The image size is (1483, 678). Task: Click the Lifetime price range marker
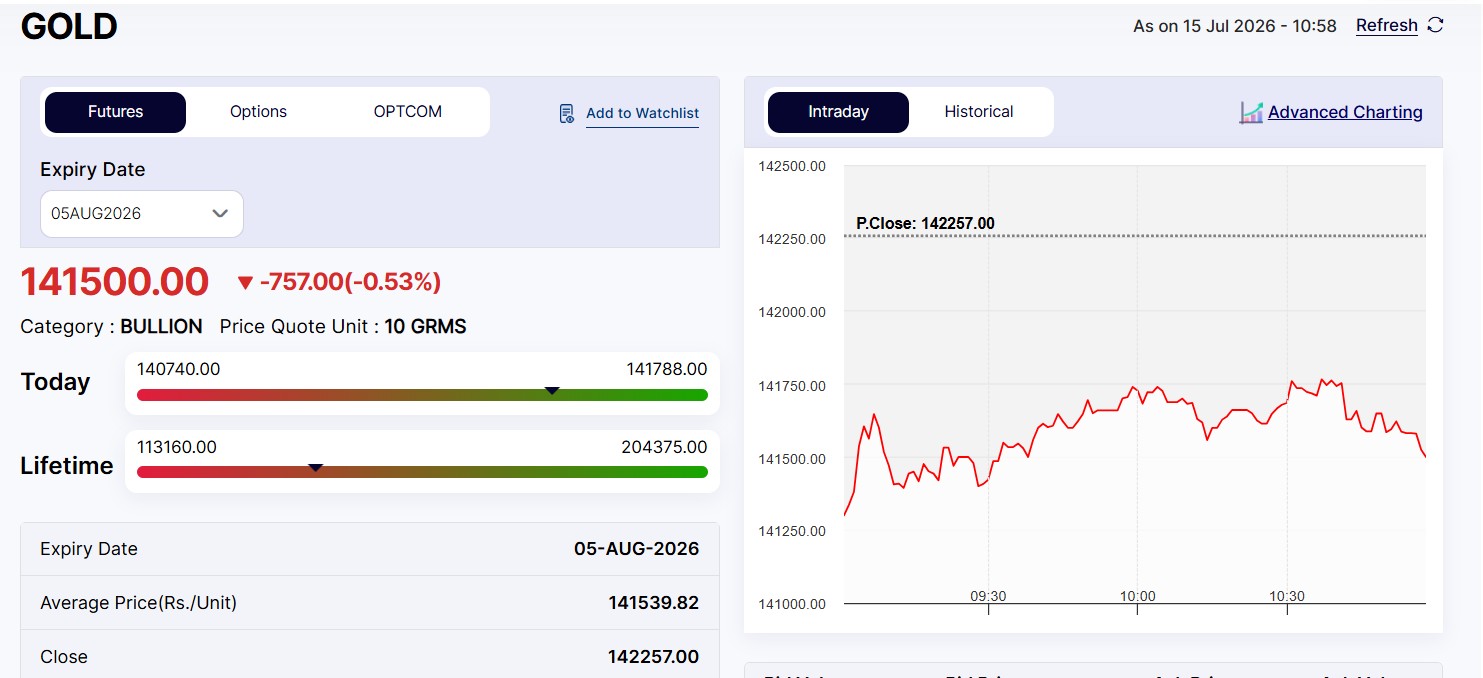pos(316,467)
